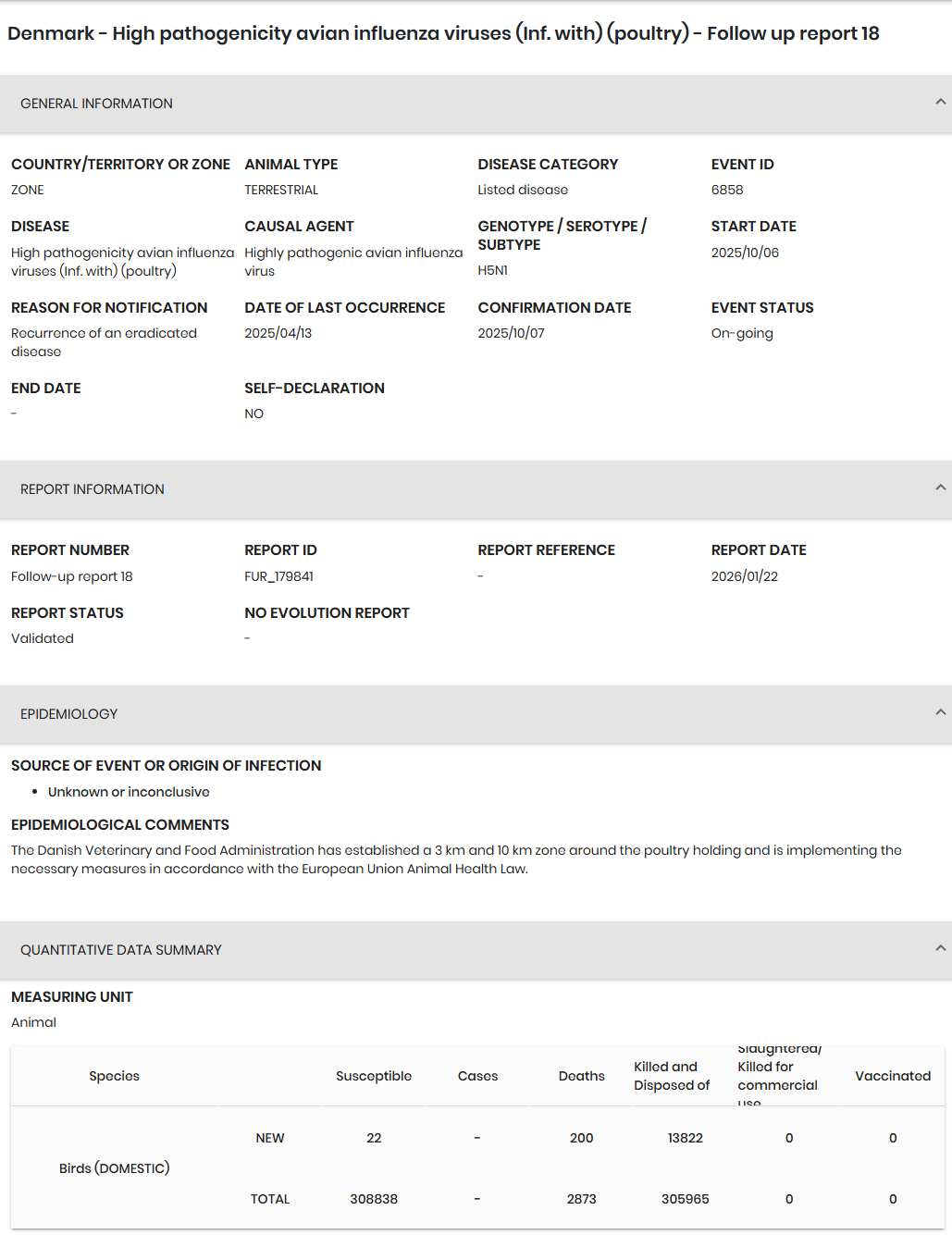This screenshot has width=952, height=1235.
Task: Click the Deaths column header
Action: pyautogui.click(x=581, y=1076)
